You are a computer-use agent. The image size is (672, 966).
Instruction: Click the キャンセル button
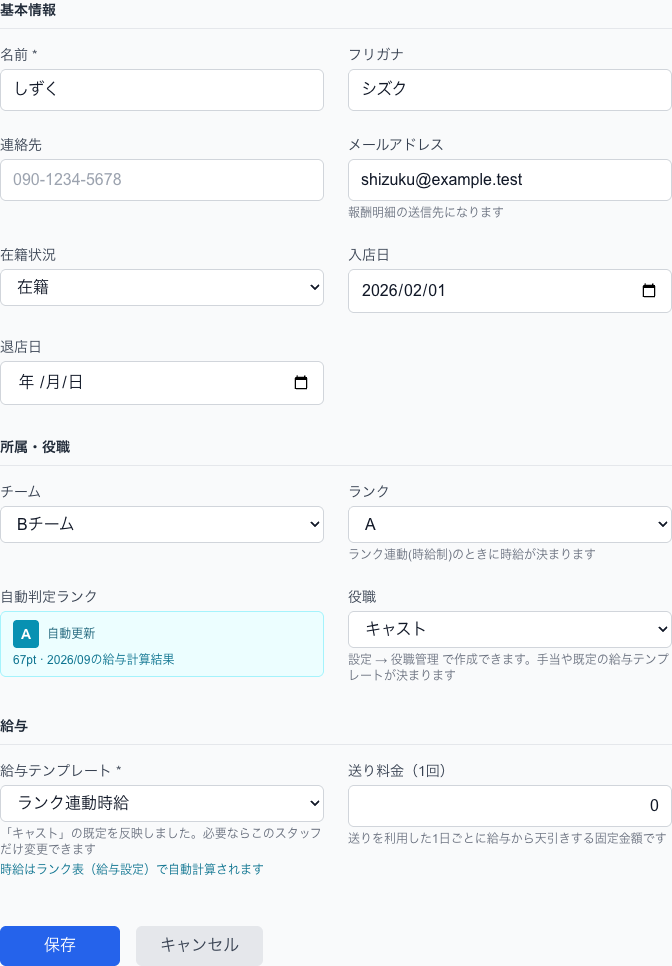[200, 945]
